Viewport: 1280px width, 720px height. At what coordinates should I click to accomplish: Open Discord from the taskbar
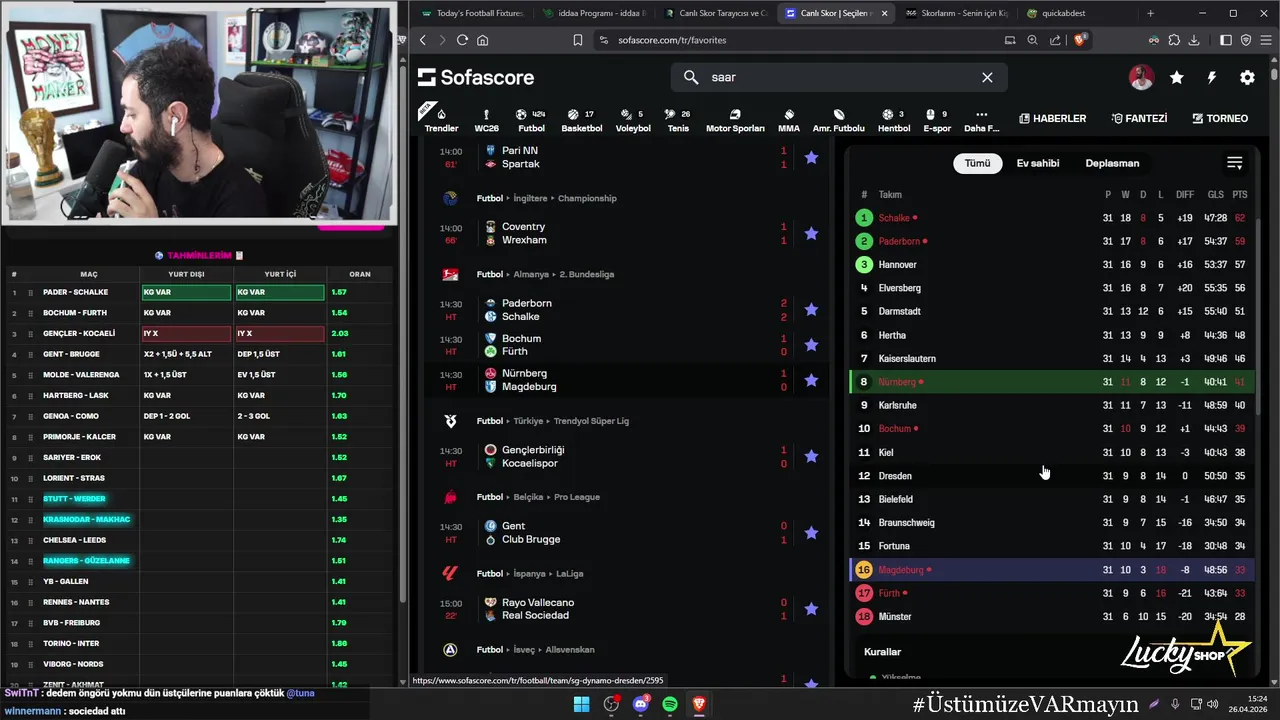pyautogui.click(x=641, y=704)
